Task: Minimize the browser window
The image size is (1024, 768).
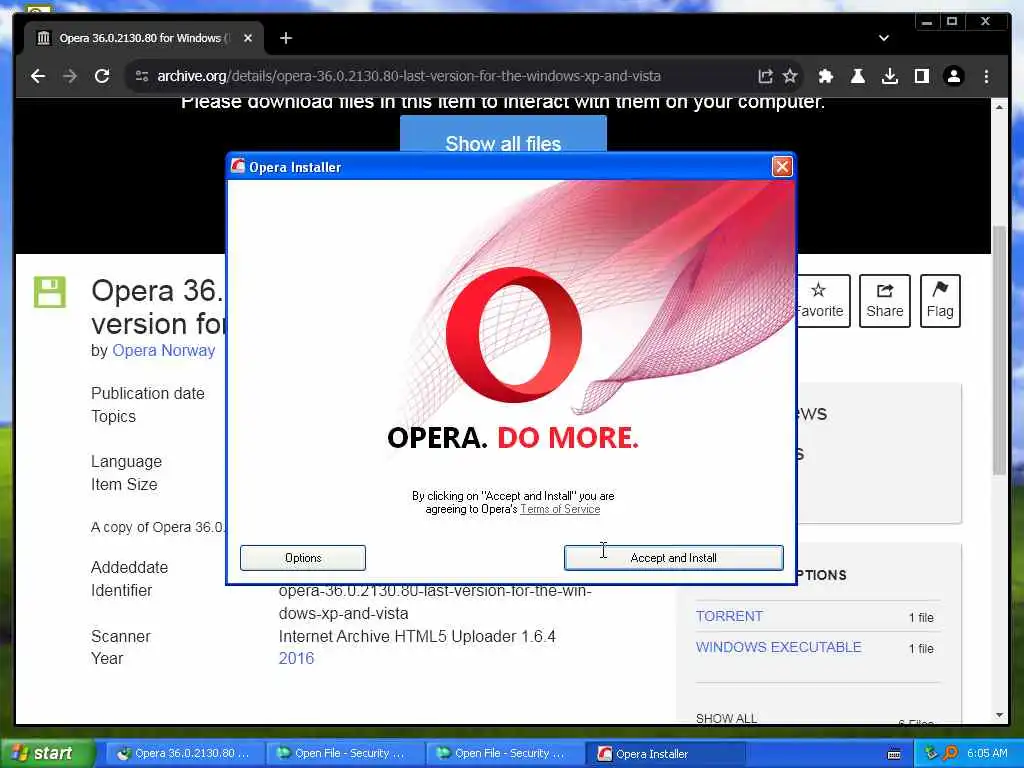Action: 926,22
